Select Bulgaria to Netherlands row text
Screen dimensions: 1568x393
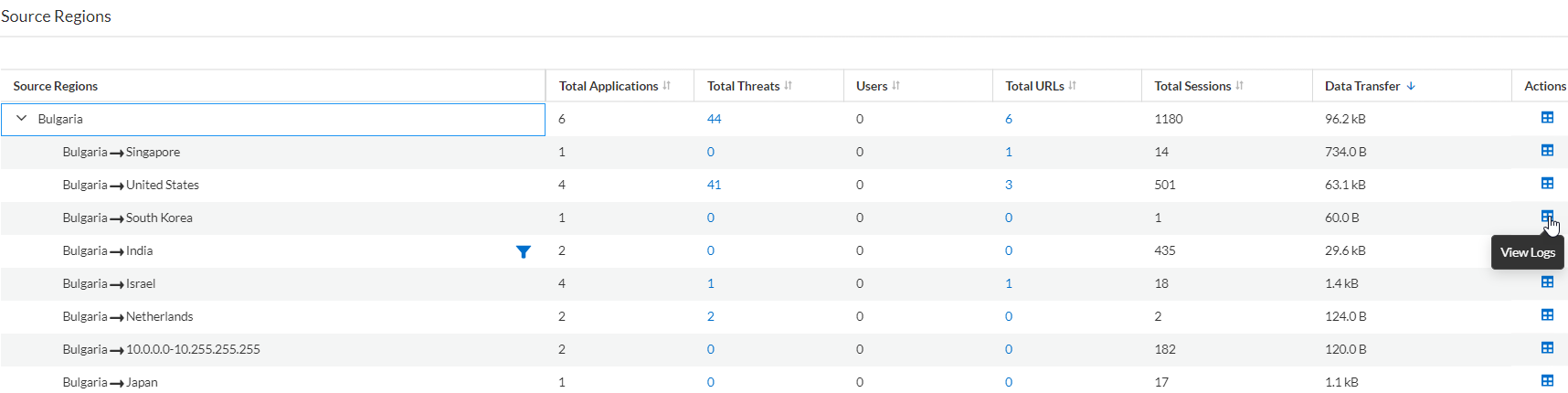click(x=128, y=316)
